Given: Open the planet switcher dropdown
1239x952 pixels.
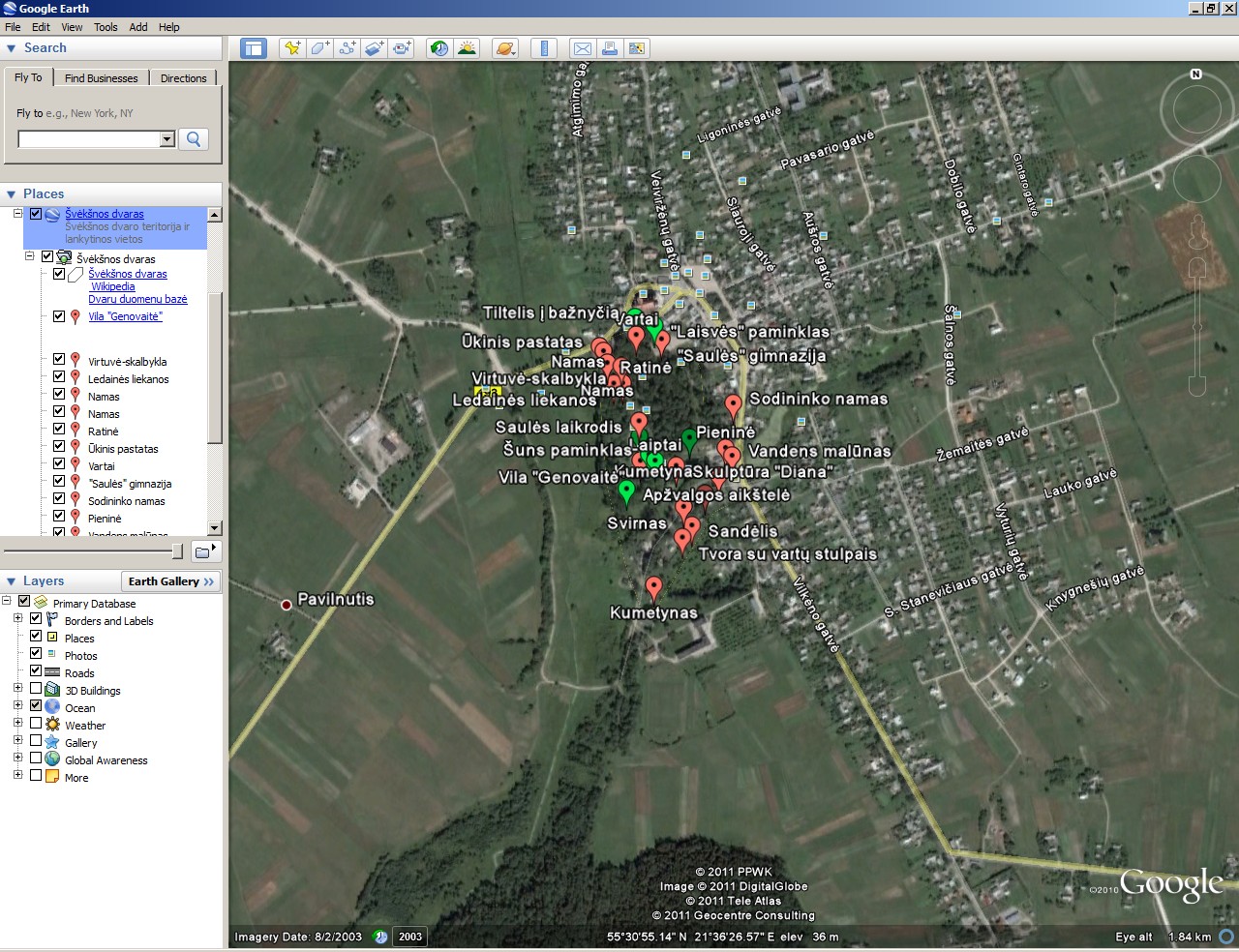Looking at the screenshot, I should tap(505, 48).
